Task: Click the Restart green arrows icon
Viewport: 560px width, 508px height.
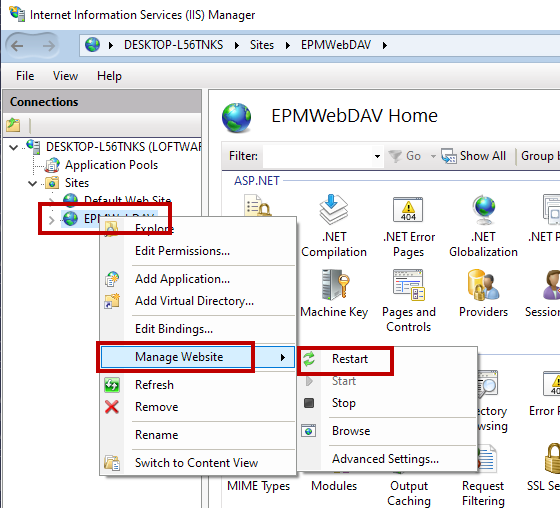Action: coord(309,359)
